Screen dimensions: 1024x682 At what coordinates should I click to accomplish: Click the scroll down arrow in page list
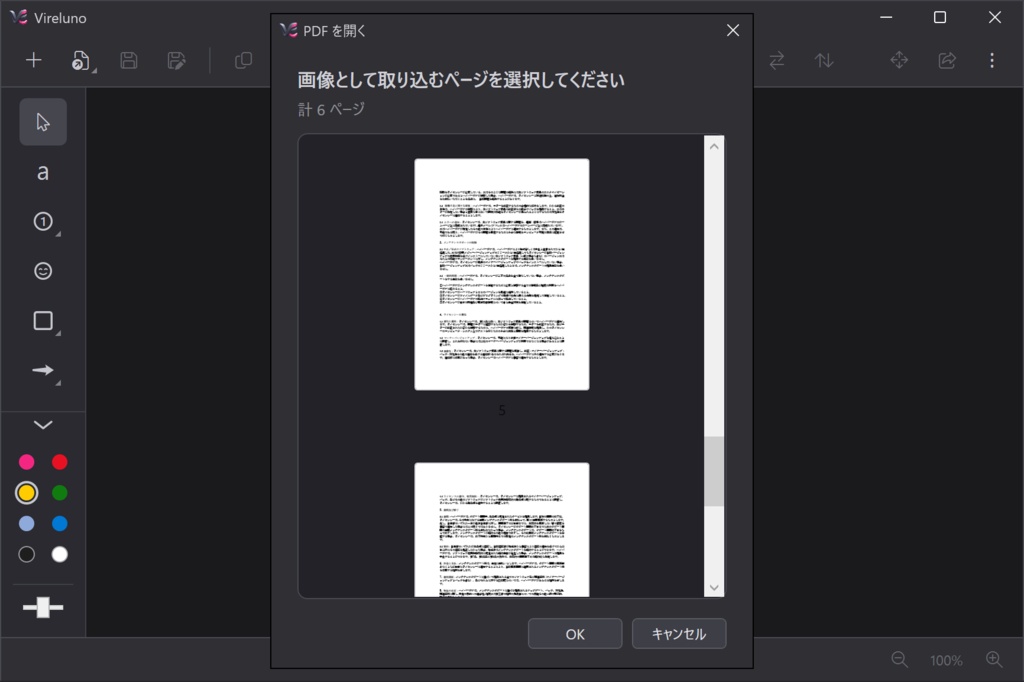714,587
